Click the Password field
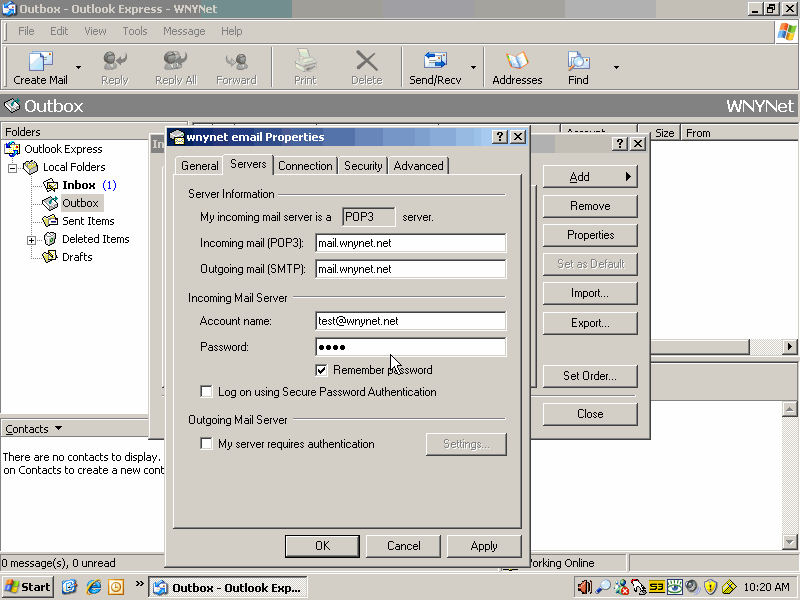This screenshot has height=600, width=800. (411, 347)
